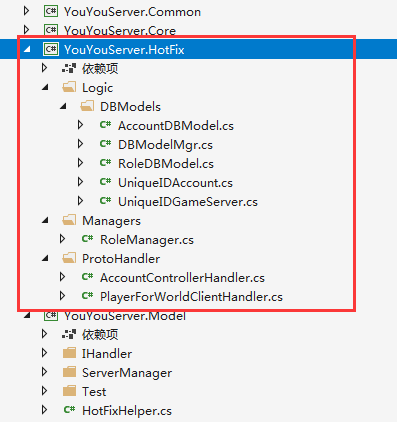Click the Test folder icon
Viewport: 397px width, 422px height.
click(69, 391)
